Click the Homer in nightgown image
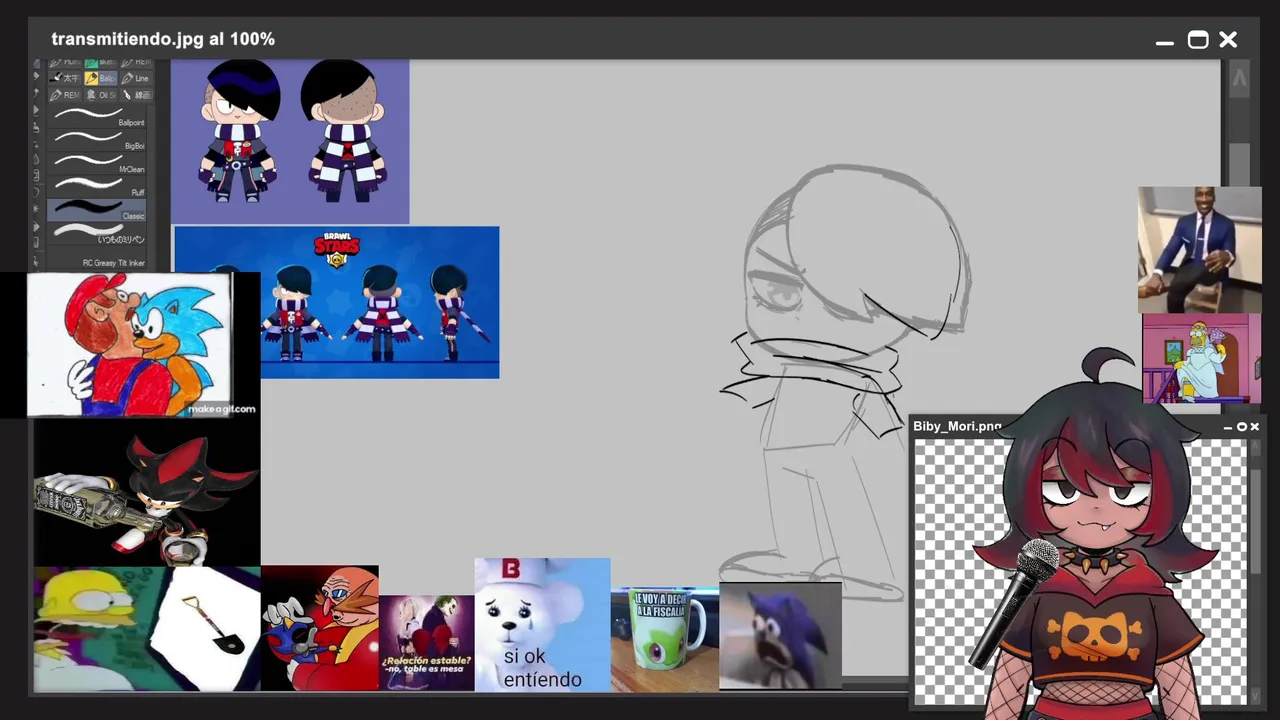 [1202, 359]
